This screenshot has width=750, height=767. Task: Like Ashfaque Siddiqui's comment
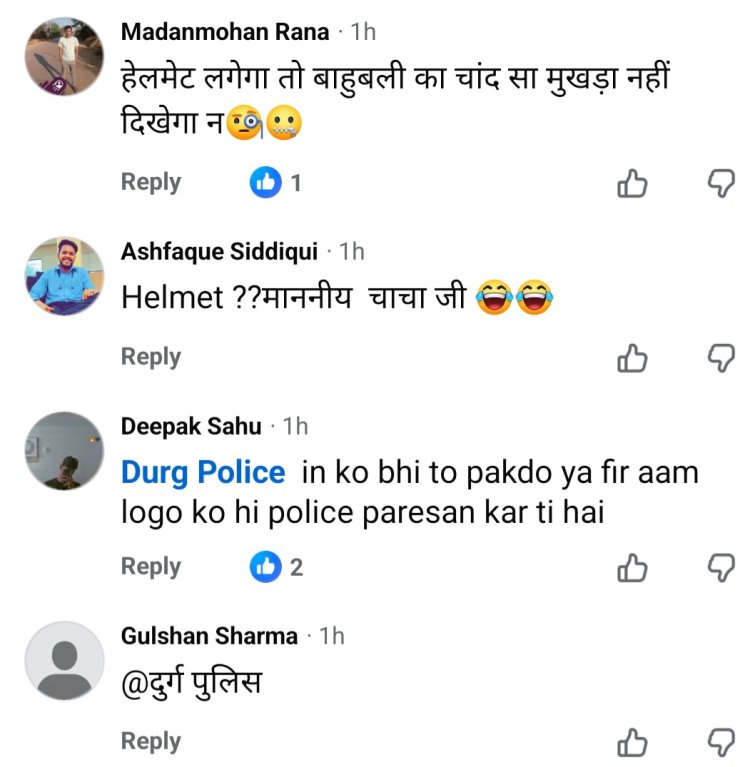pyautogui.click(x=633, y=357)
